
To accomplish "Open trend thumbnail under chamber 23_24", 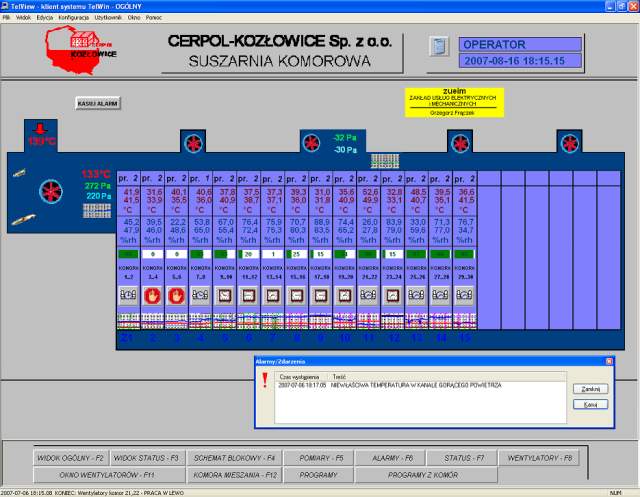I will (393, 321).
